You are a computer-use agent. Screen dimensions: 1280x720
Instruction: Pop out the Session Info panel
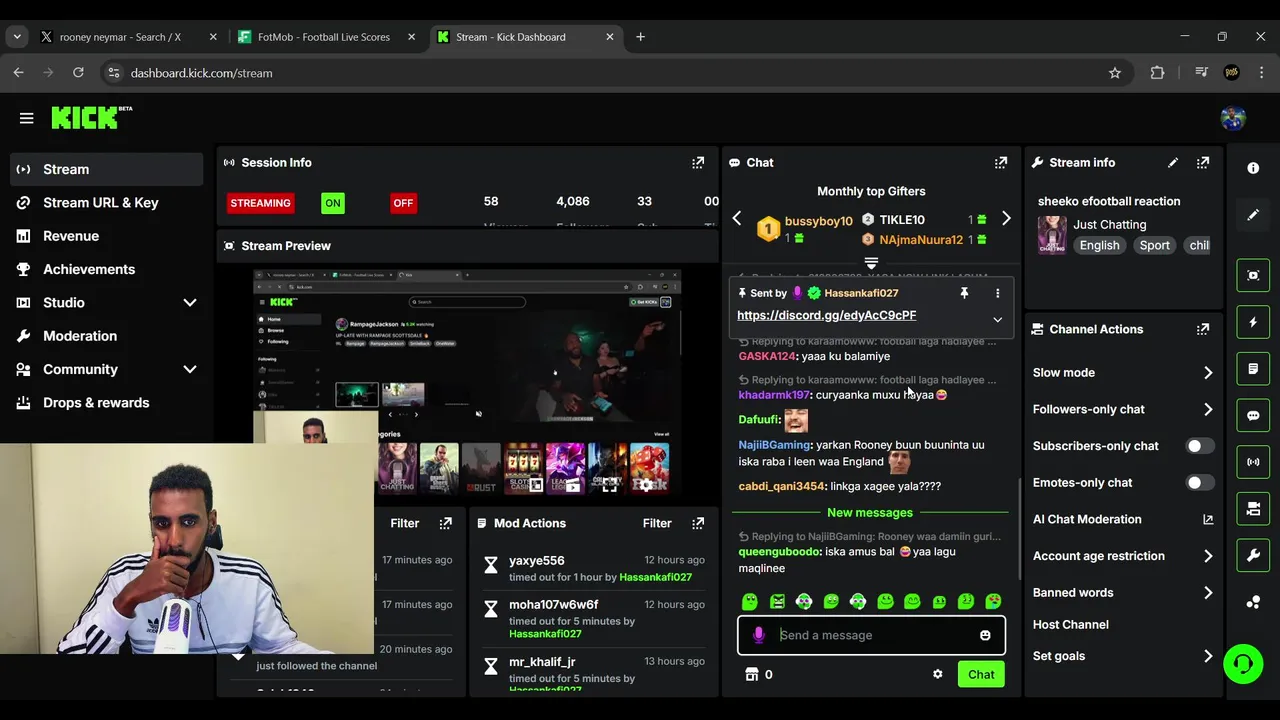click(698, 162)
